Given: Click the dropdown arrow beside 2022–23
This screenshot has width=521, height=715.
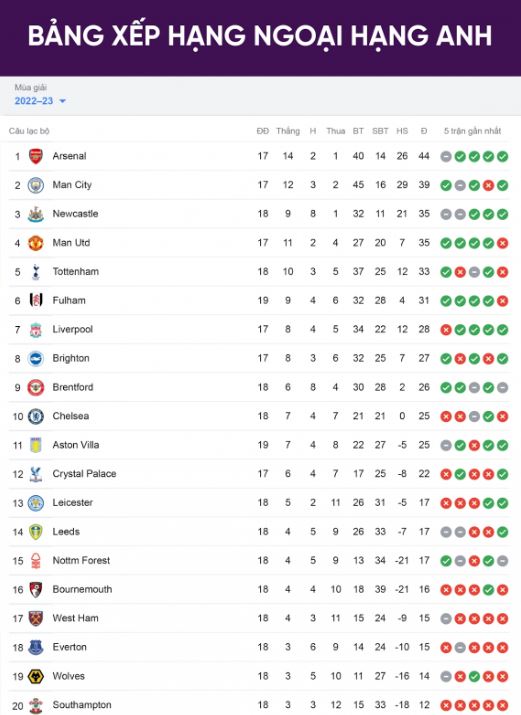Looking at the screenshot, I should tap(62, 101).
